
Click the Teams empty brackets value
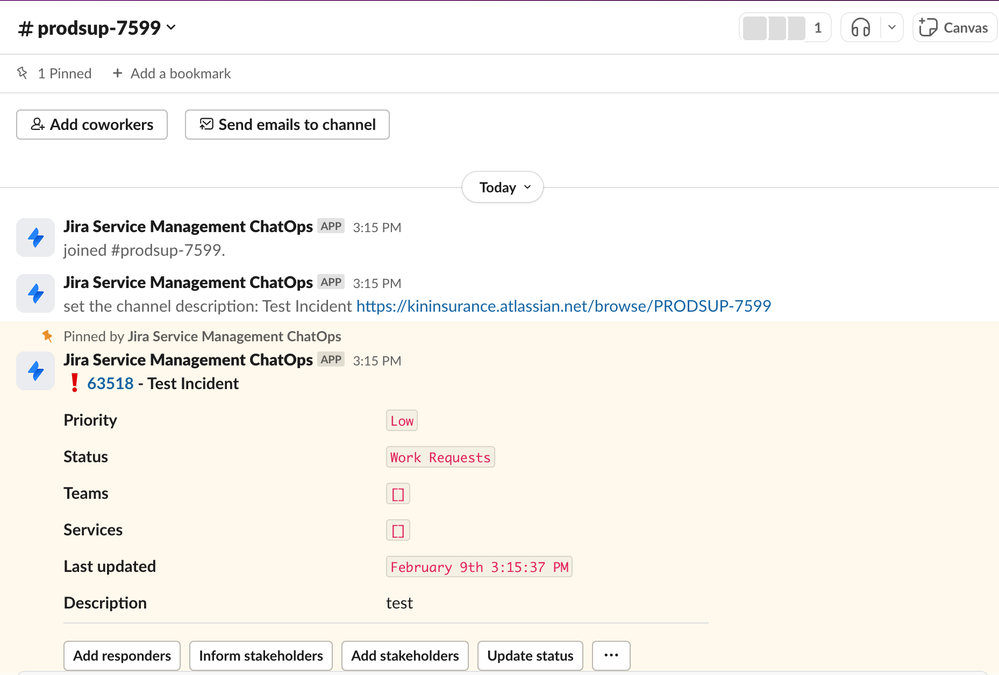398,494
